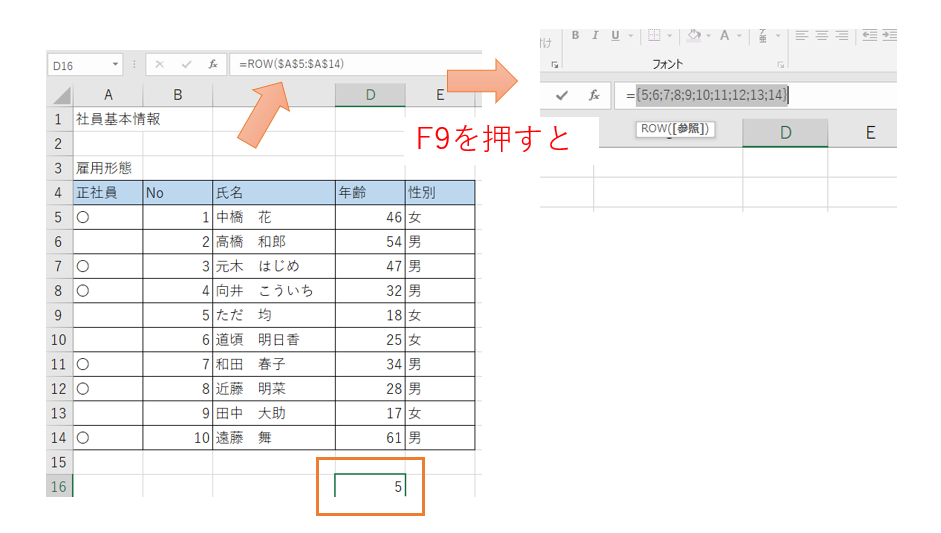Click the formula bar showing {5;6;7;8;9;10;11;12;13;14}
The height and width of the screenshot is (533, 941).
point(756,95)
